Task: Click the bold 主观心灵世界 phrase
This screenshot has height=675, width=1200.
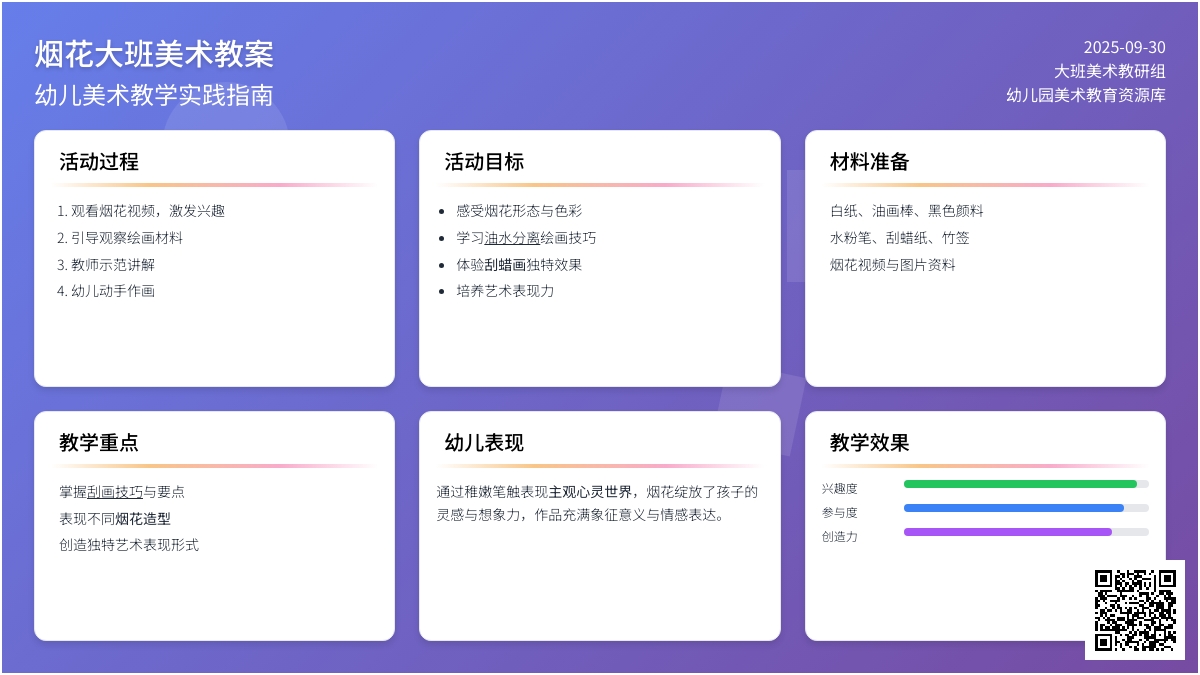Action: (590, 492)
